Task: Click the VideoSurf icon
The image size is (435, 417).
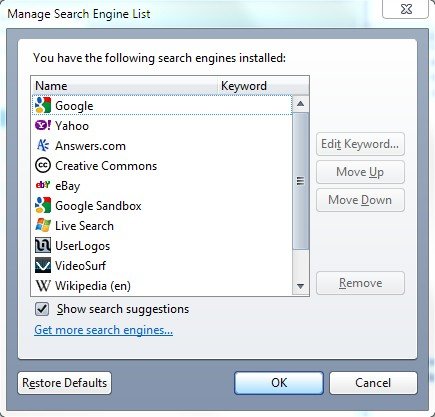Action: coord(43,265)
